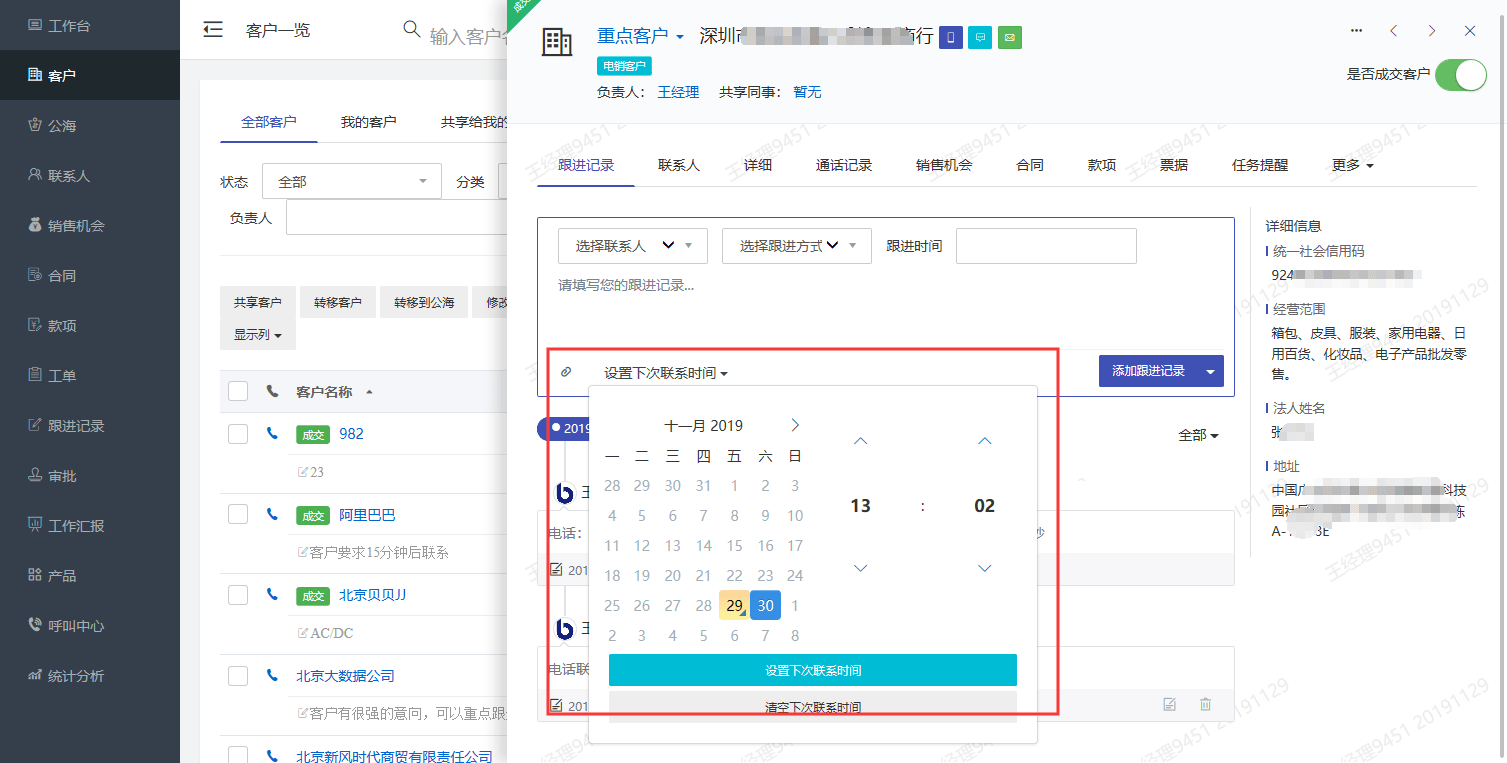This screenshot has width=1507, height=763.
Task: Go to next customer with right arrow
Action: (x=1432, y=31)
